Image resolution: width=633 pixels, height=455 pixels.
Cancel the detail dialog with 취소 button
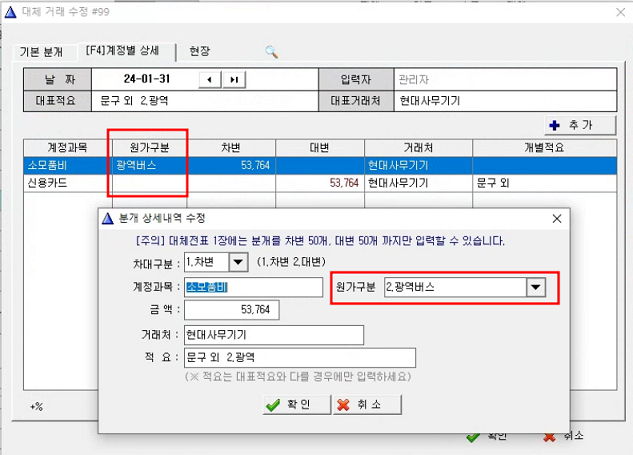click(367, 405)
